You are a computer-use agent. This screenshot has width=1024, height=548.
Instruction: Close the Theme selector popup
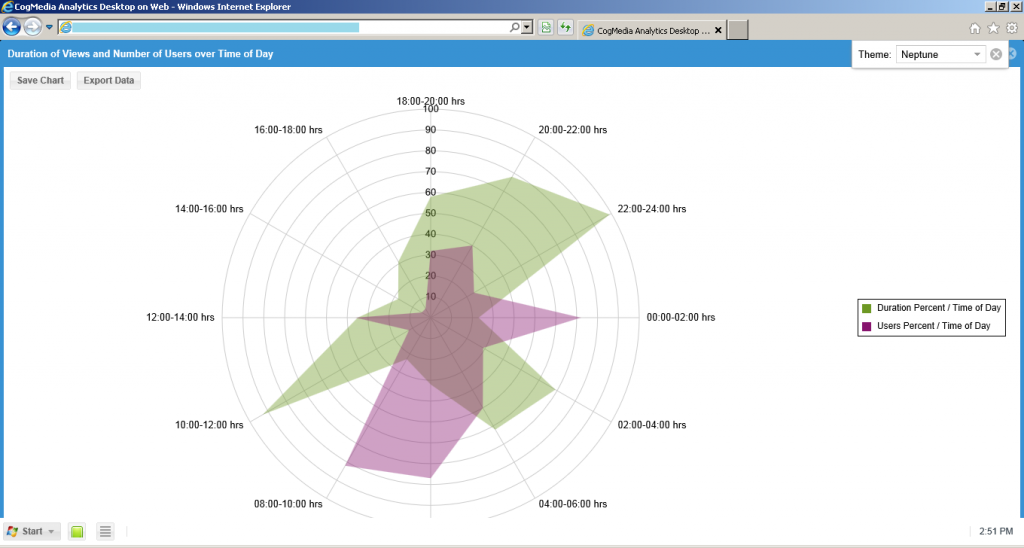(x=996, y=54)
